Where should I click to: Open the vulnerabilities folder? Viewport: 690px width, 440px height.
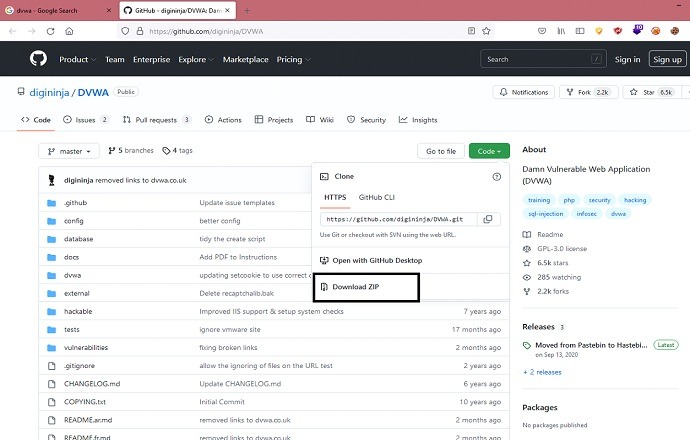[86, 348]
